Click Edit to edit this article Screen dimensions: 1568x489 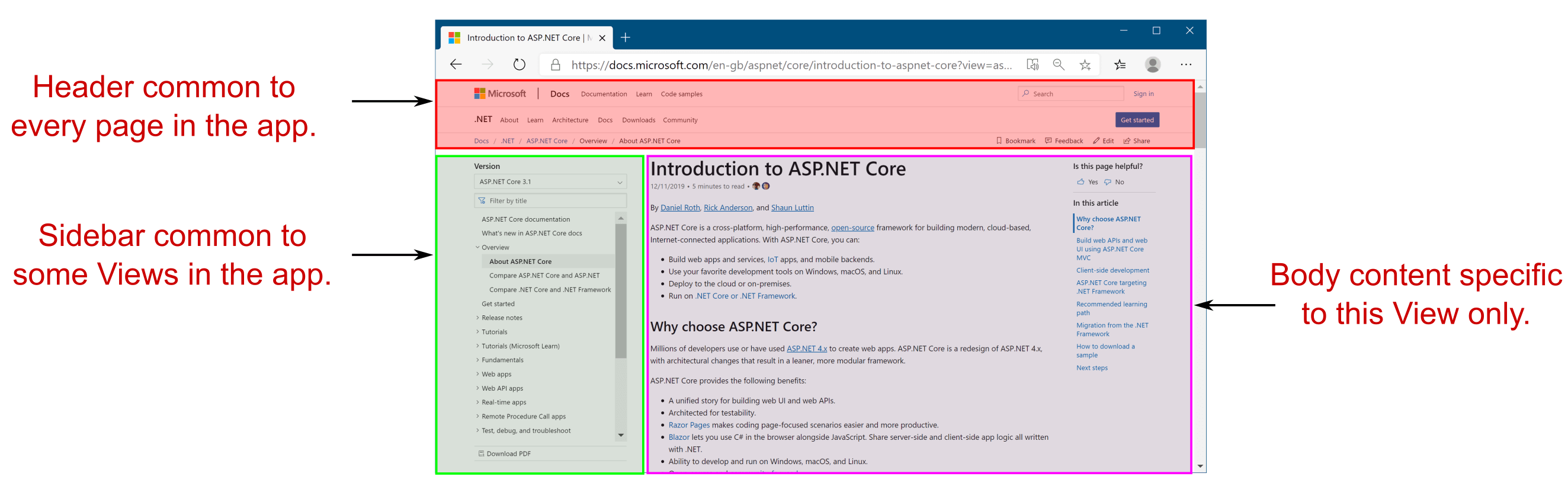(x=1104, y=140)
